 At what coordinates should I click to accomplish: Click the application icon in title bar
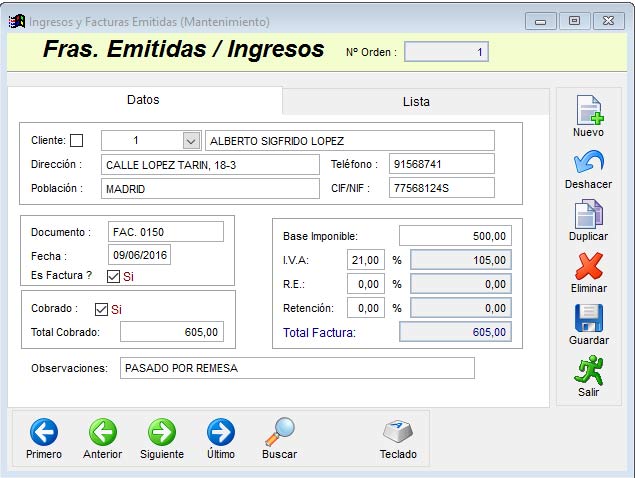pyautogui.click(x=17, y=21)
